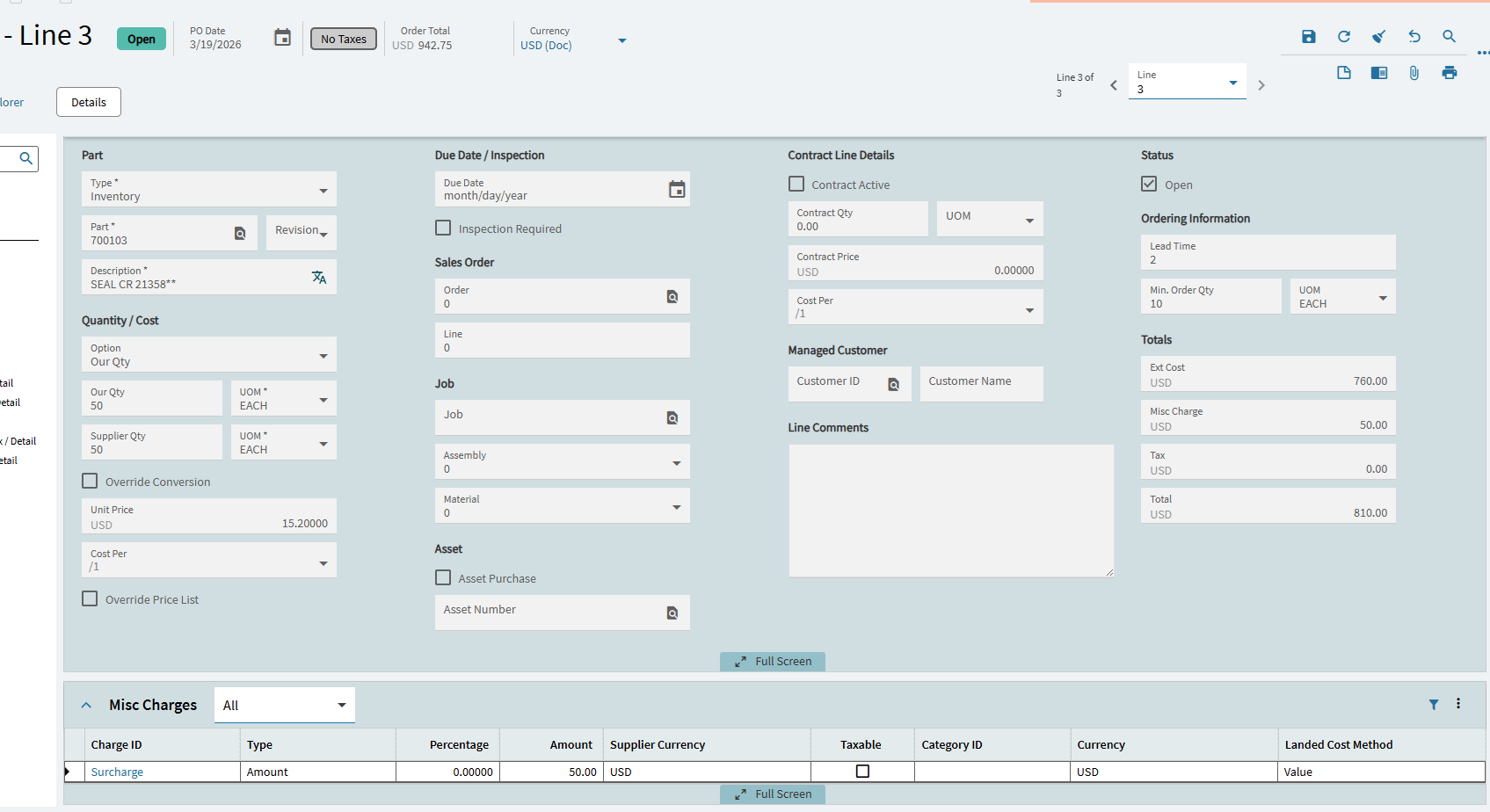Open the Misc Charges All filter dropdown
The width and height of the screenshot is (1490, 812).
285,705
